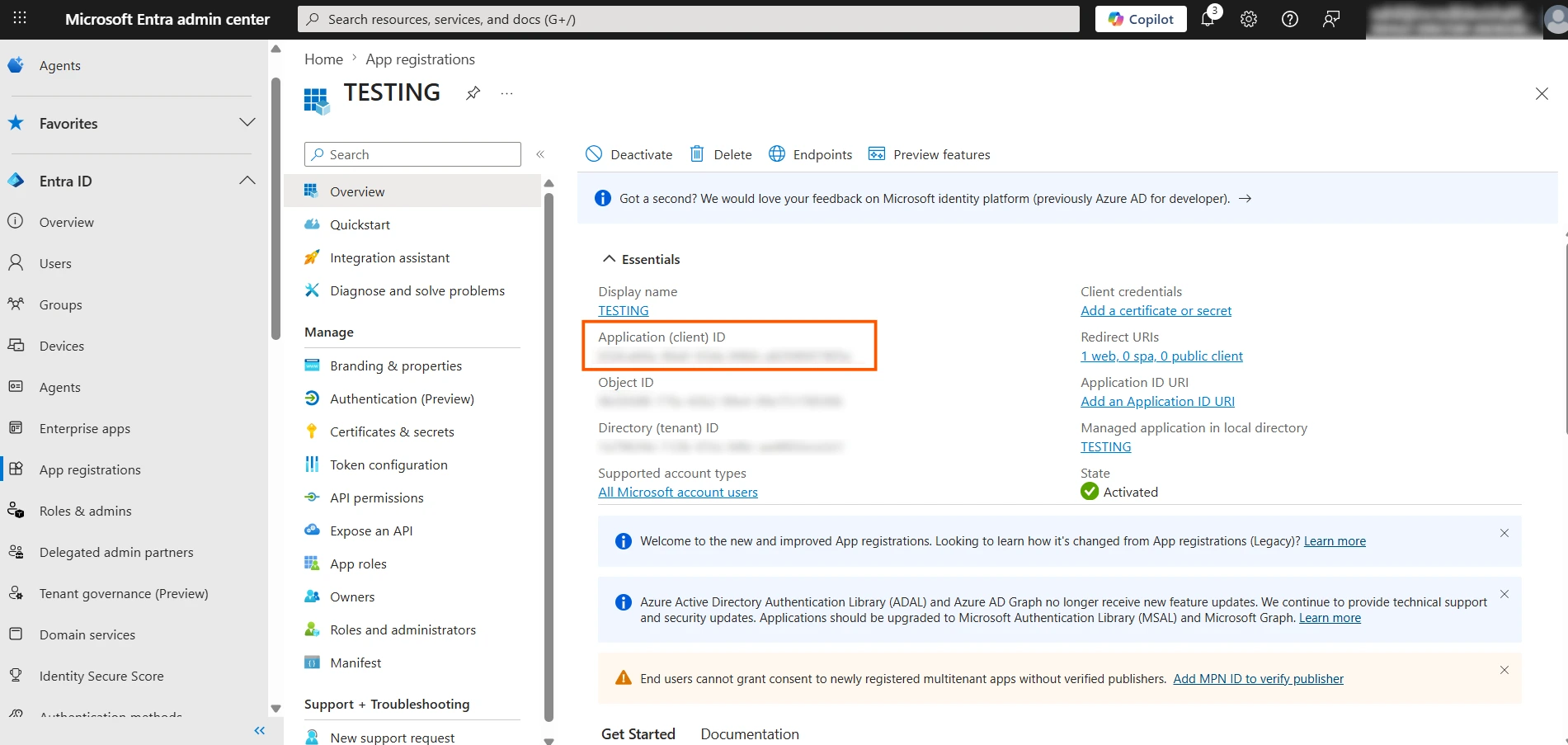The height and width of the screenshot is (745, 1568).
Task: Close the TESTING blade
Action: (1542, 94)
